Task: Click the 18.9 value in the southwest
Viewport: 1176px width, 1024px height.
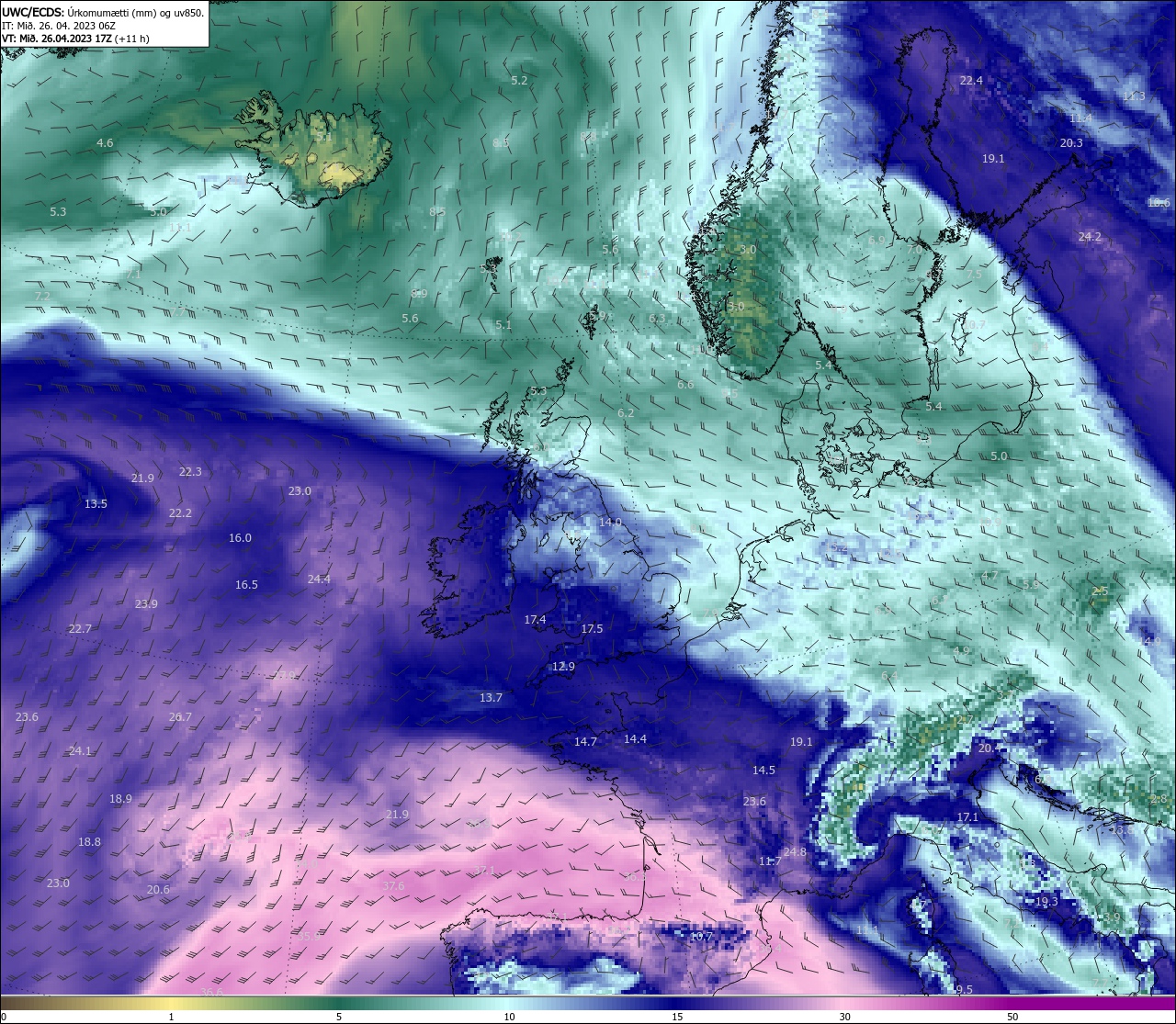Action: (x=120, y=799)
